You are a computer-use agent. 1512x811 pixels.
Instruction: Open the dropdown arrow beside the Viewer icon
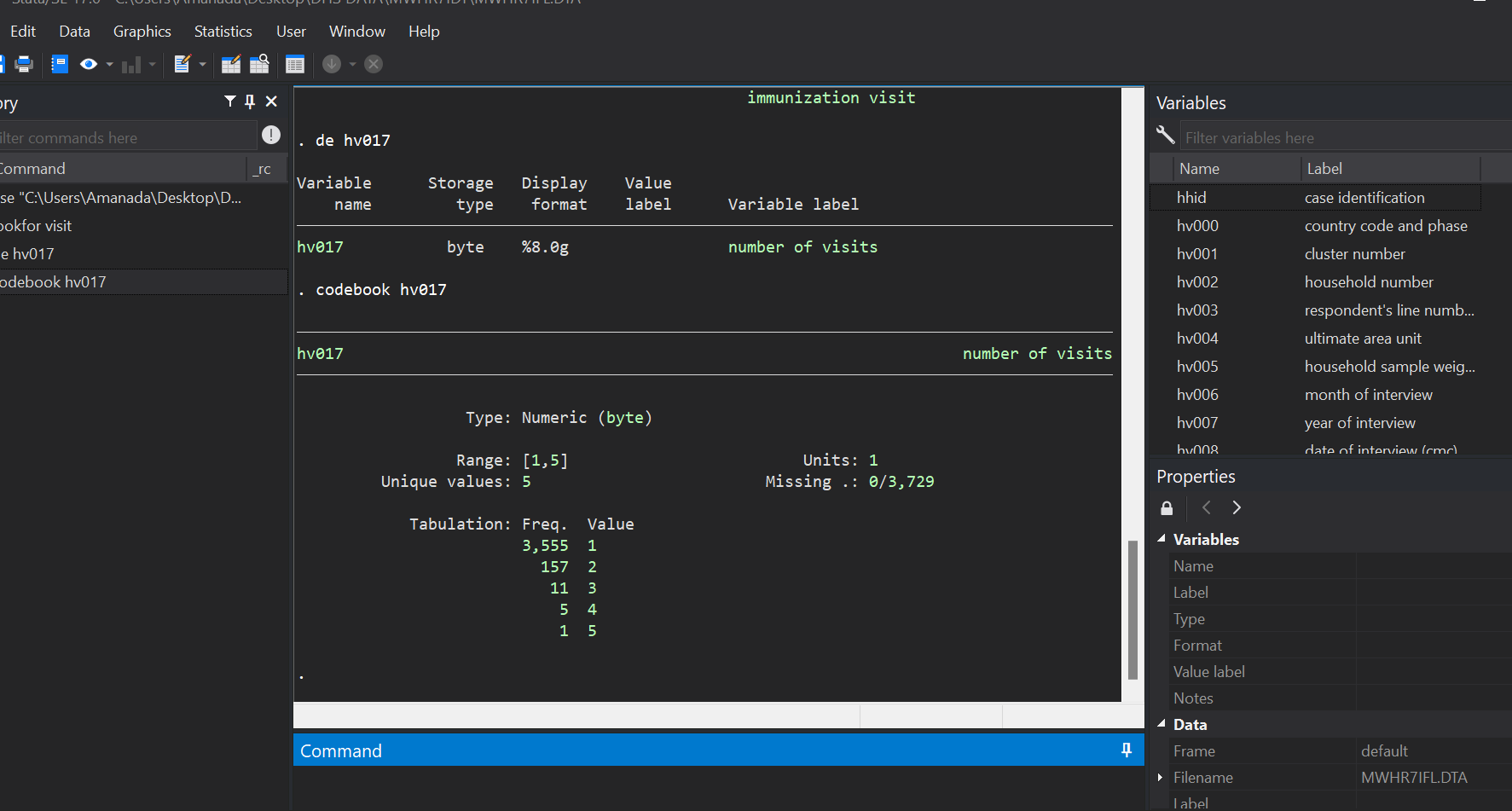click(109, 64)
